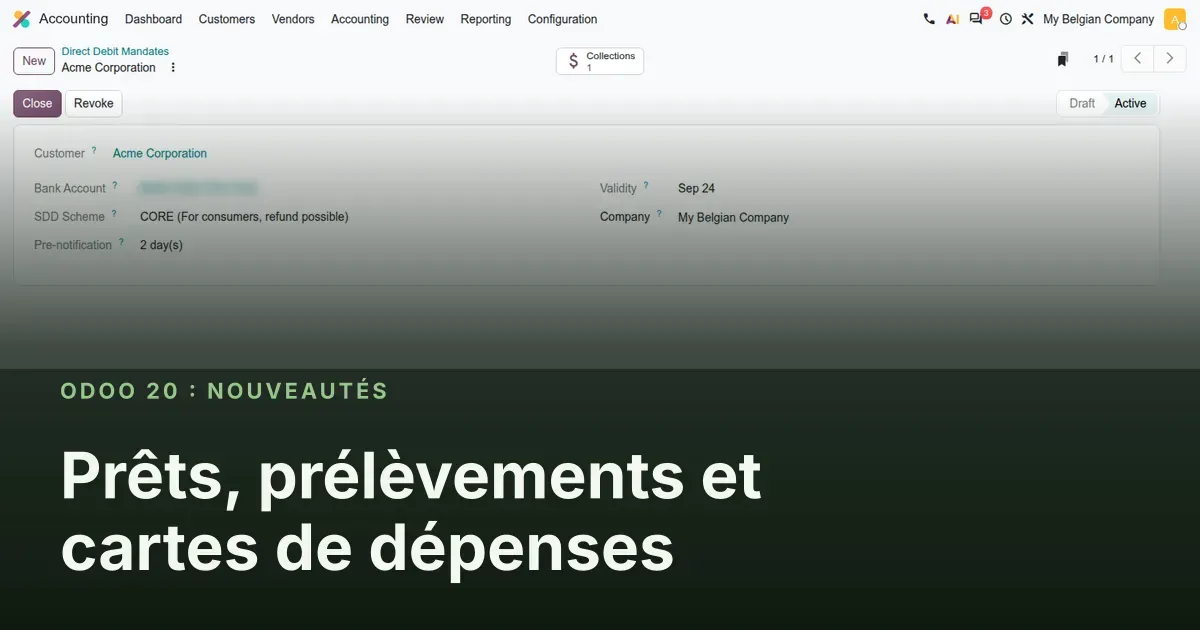Click the bookmark icon near the pager
The width and height of the screenshot is (1200, 630).
coord(1063,59)
